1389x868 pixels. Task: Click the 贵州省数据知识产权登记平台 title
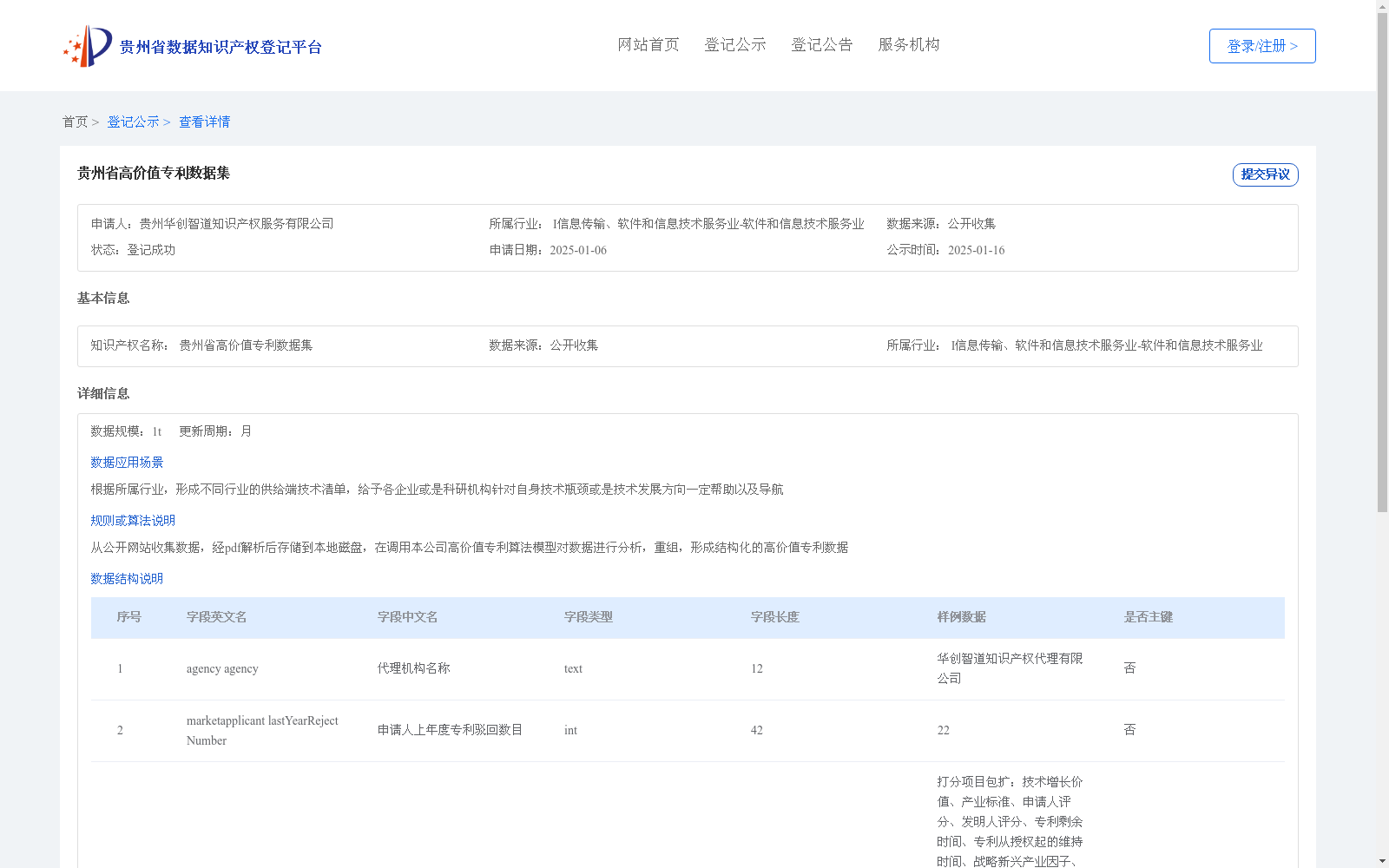coord(221,47)
